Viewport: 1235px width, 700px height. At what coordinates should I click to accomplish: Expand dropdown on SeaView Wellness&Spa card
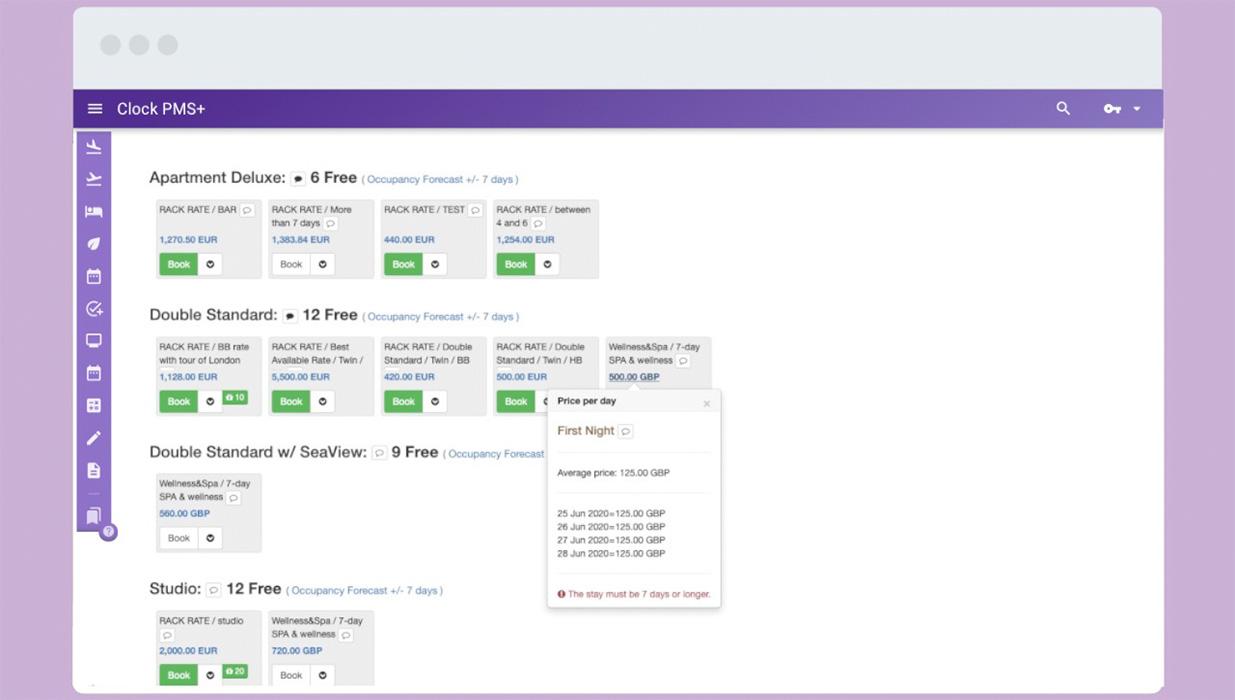click(210, 538)
